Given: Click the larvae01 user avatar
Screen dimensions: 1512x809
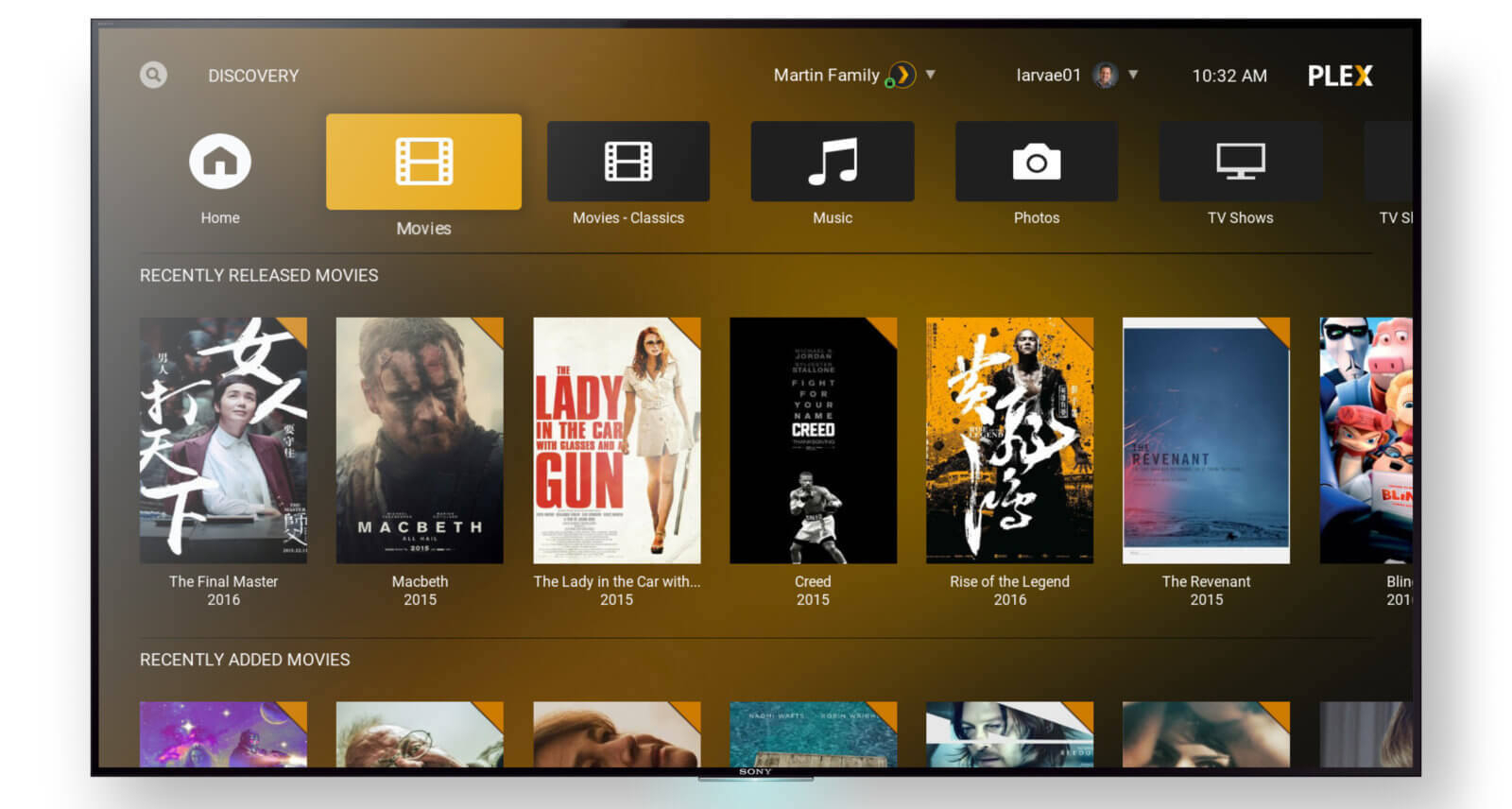Looking at the screenshot, I should pyautogui.click(x=1105, y=75).
